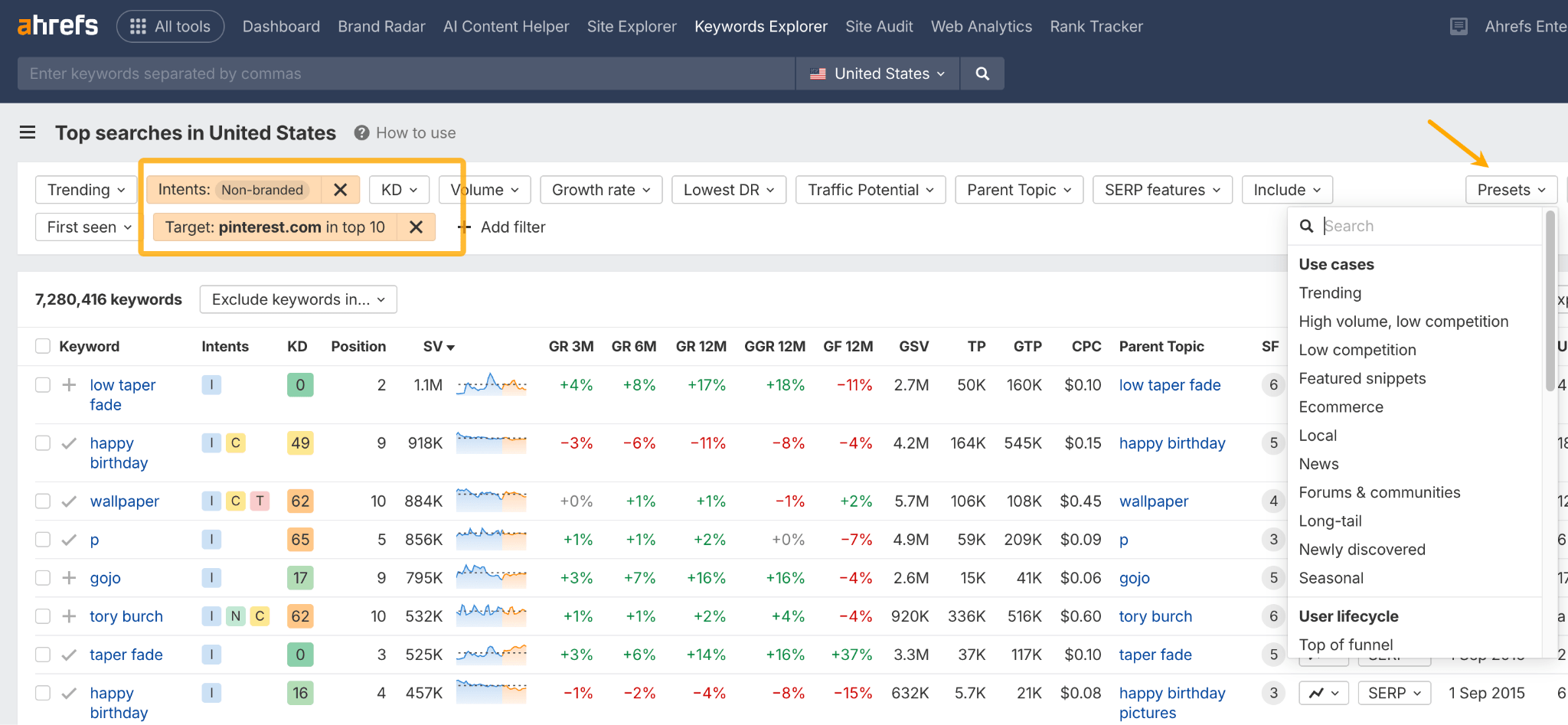Open the trend chart icon beside SERP button
This screenshot has width=1568, height=725.
pos(1324,693)
